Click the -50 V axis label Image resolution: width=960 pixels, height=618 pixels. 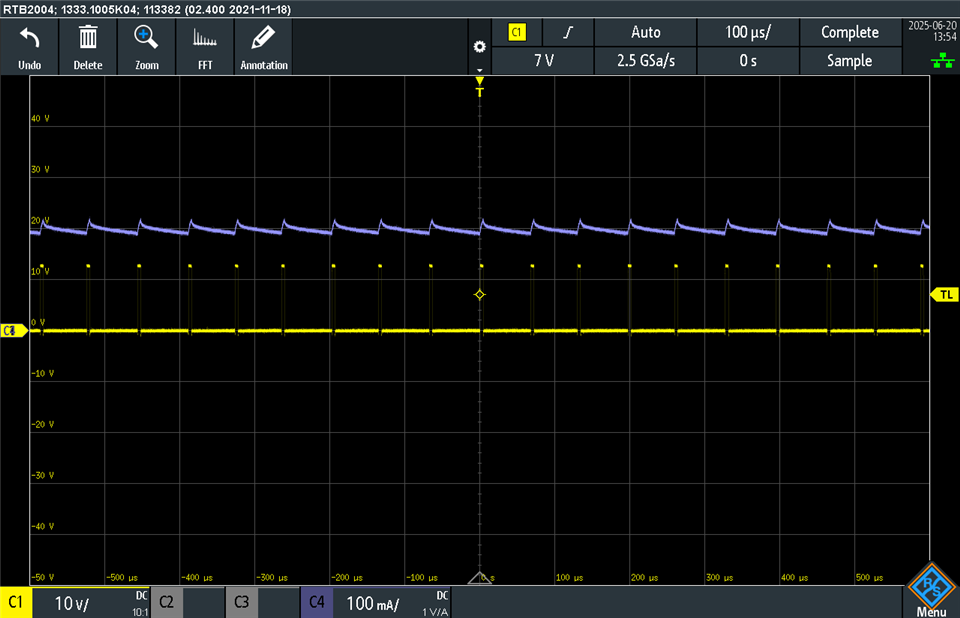click(x=43, y=577)
